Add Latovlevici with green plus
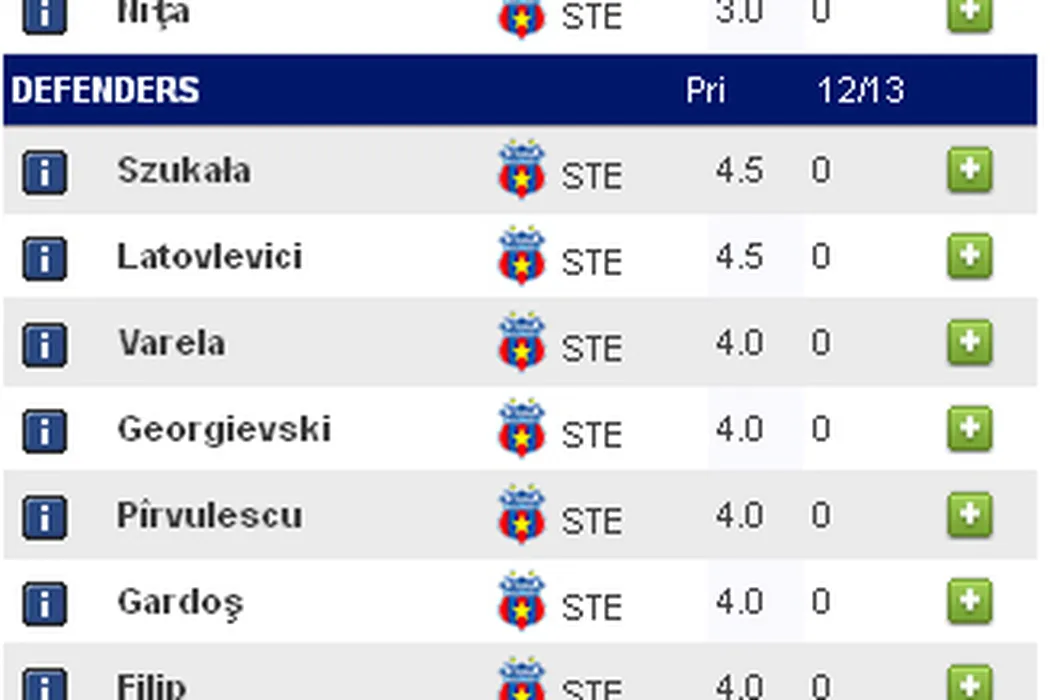 (969, 256)
